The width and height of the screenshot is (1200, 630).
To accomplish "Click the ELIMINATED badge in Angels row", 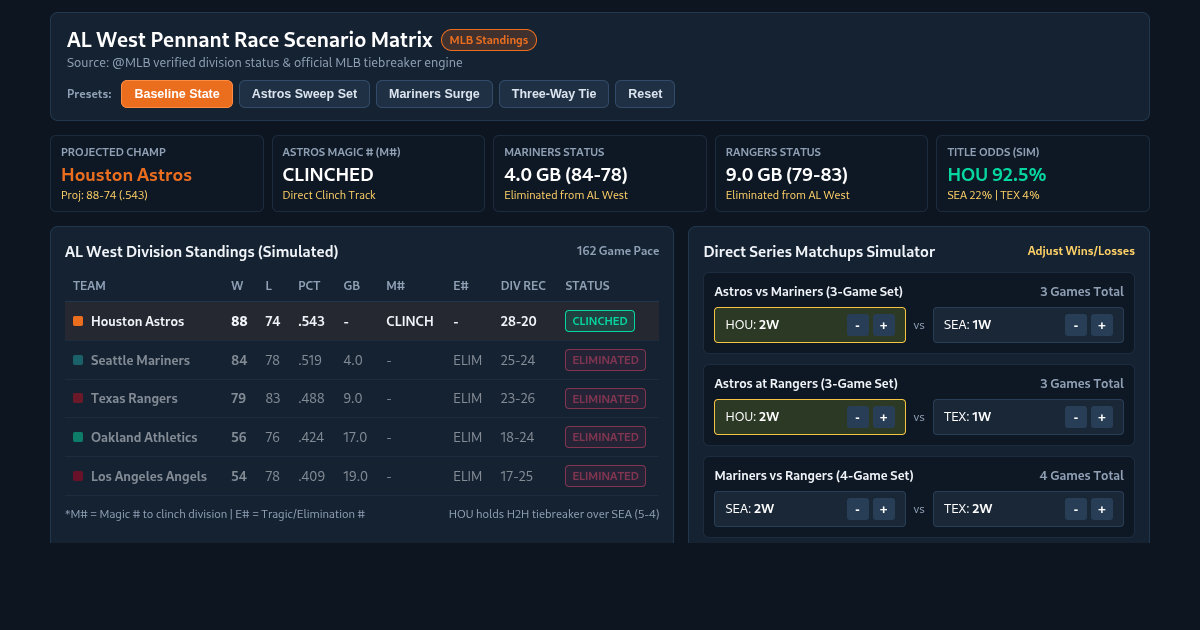I will point(605,476).
